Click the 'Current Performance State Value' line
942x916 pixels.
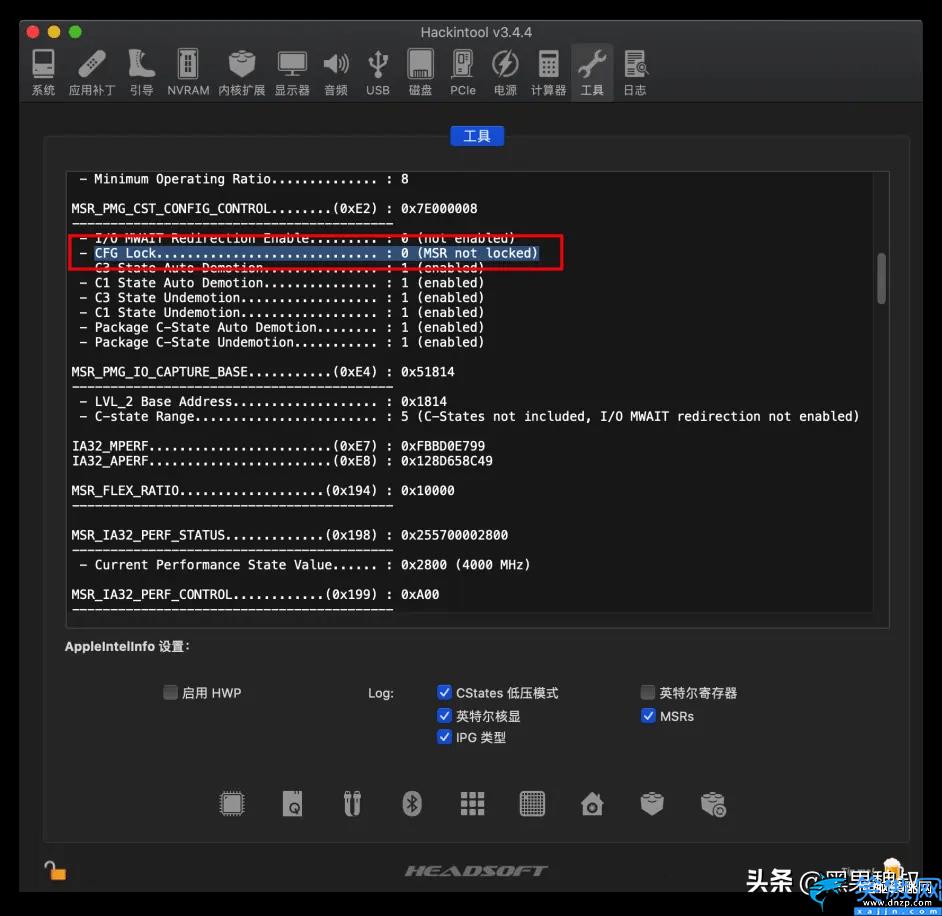click(305, 565)
